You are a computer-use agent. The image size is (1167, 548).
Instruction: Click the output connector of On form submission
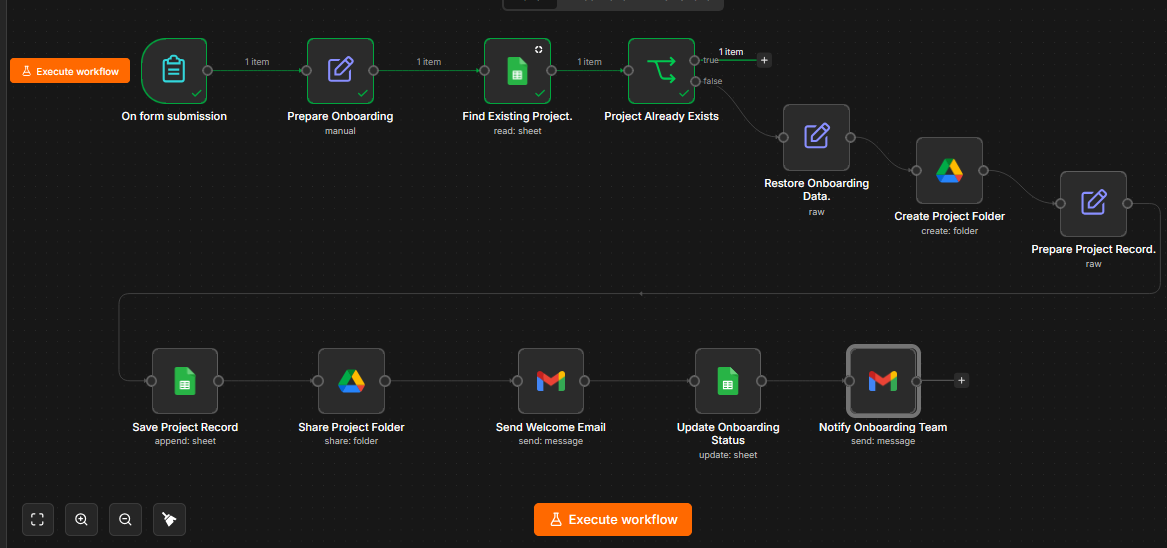tap(208, 71)
